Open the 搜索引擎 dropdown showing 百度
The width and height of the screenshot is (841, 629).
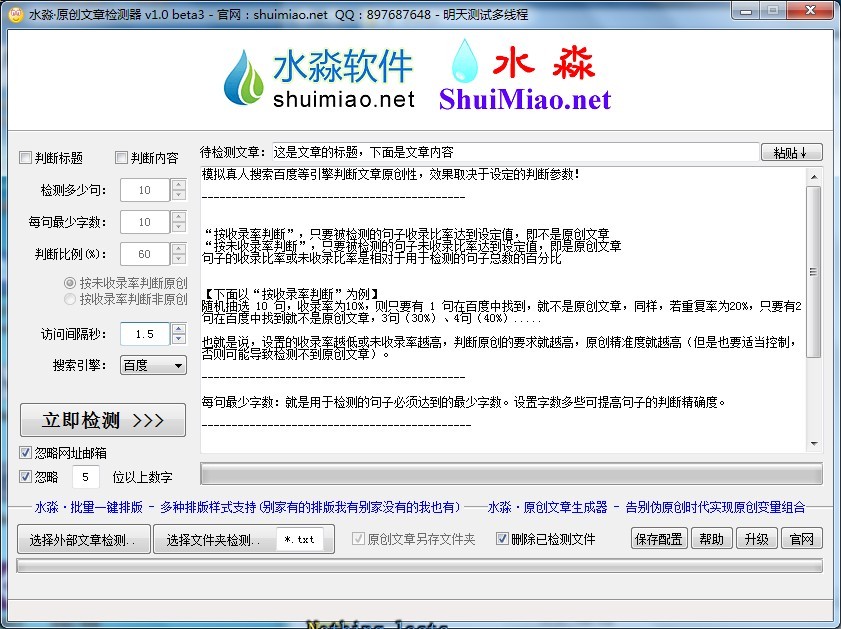pos(153,366)
